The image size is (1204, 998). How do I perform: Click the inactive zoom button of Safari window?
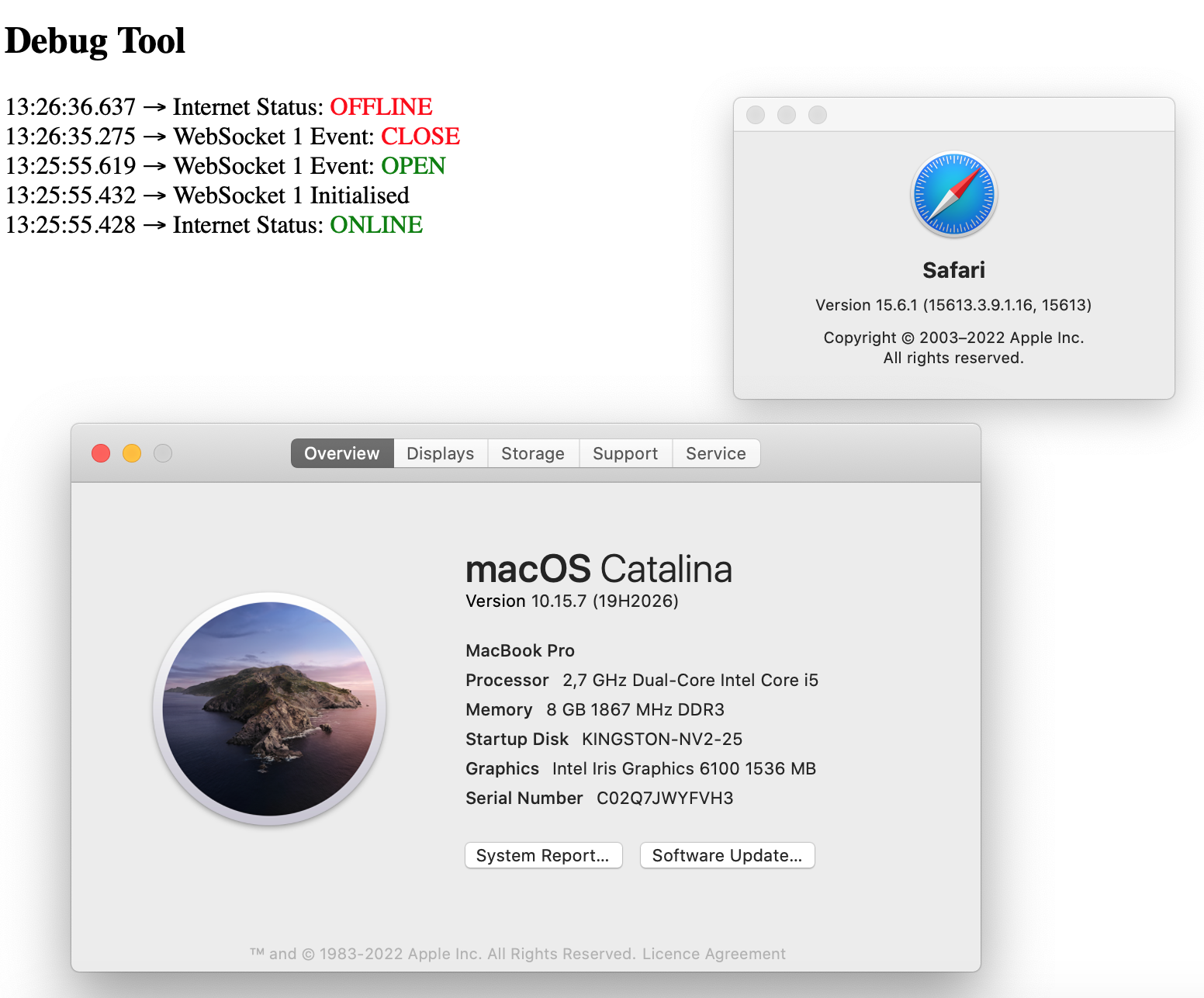click(x=818, y=115)
